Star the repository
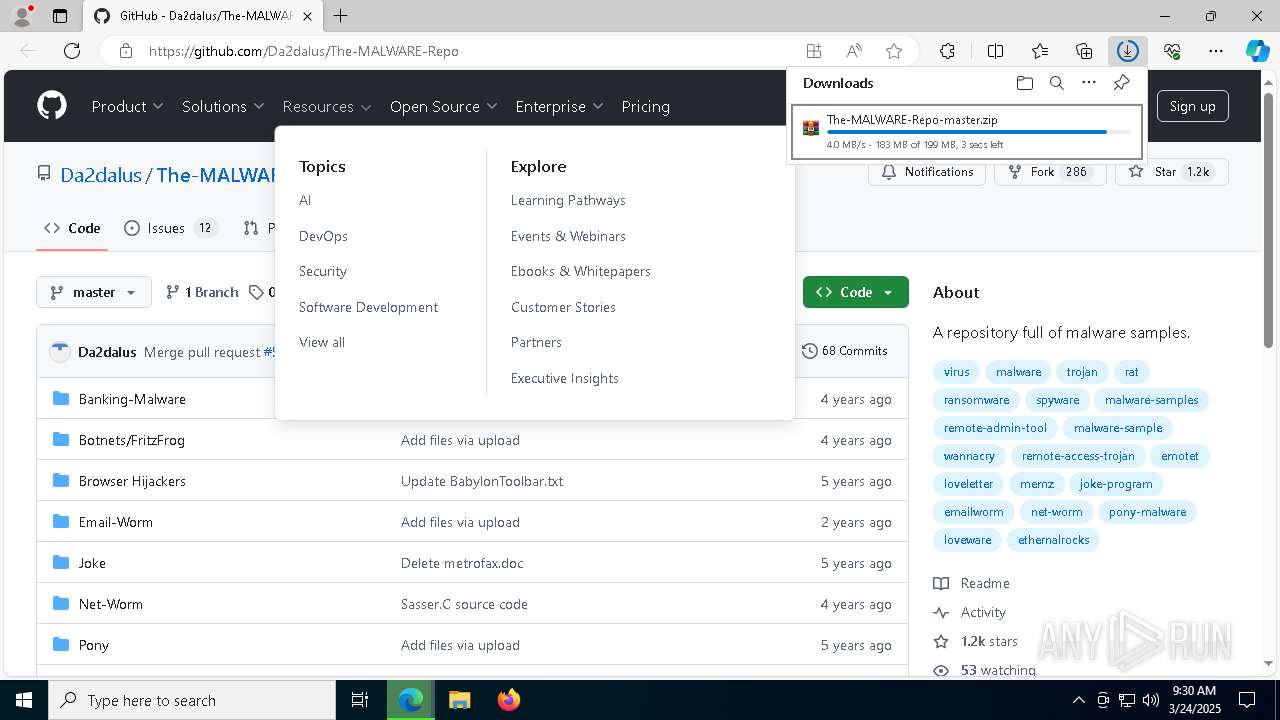Screen dimensions: 1280x720 pyautogui.click(x=1172, y=172)
